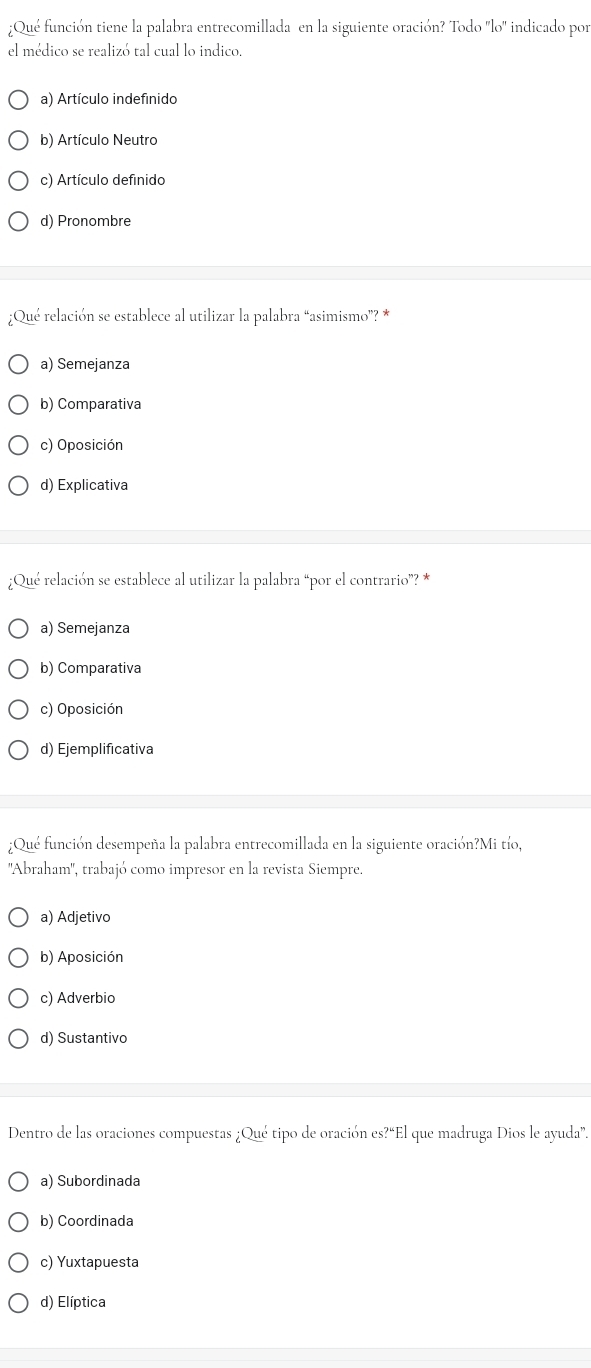
Task: Select 'a) Artículo indefinido' radio option
Action: 19,100
